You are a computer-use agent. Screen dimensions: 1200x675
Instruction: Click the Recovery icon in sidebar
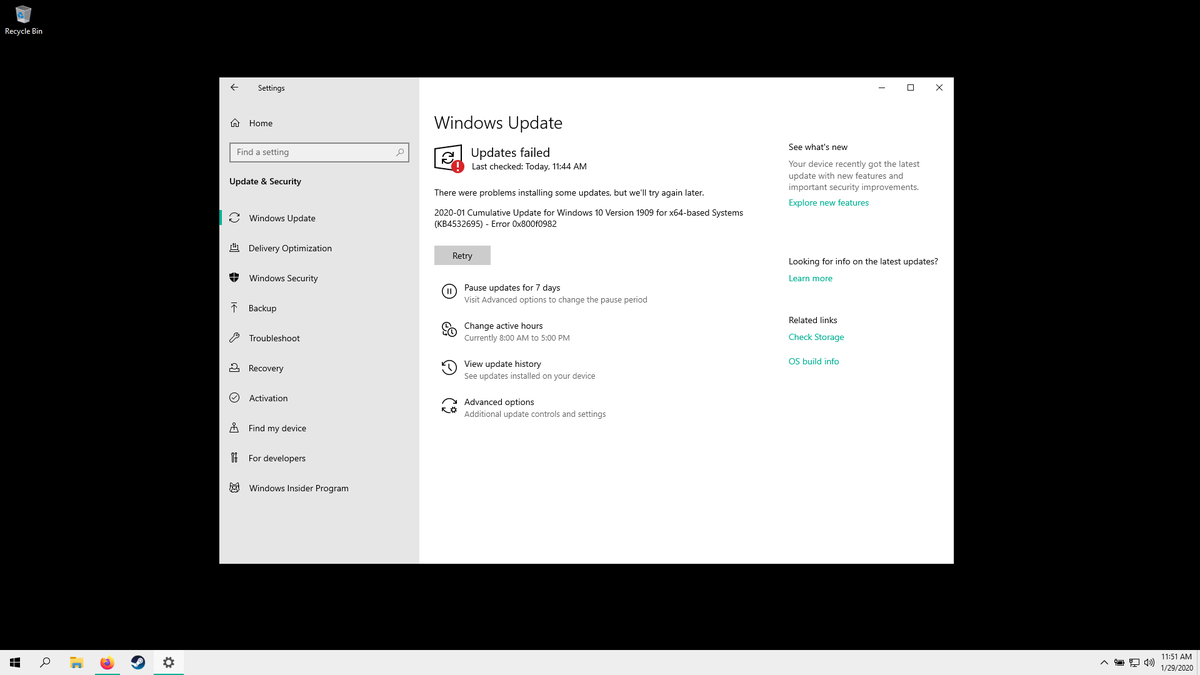(234, 368)
